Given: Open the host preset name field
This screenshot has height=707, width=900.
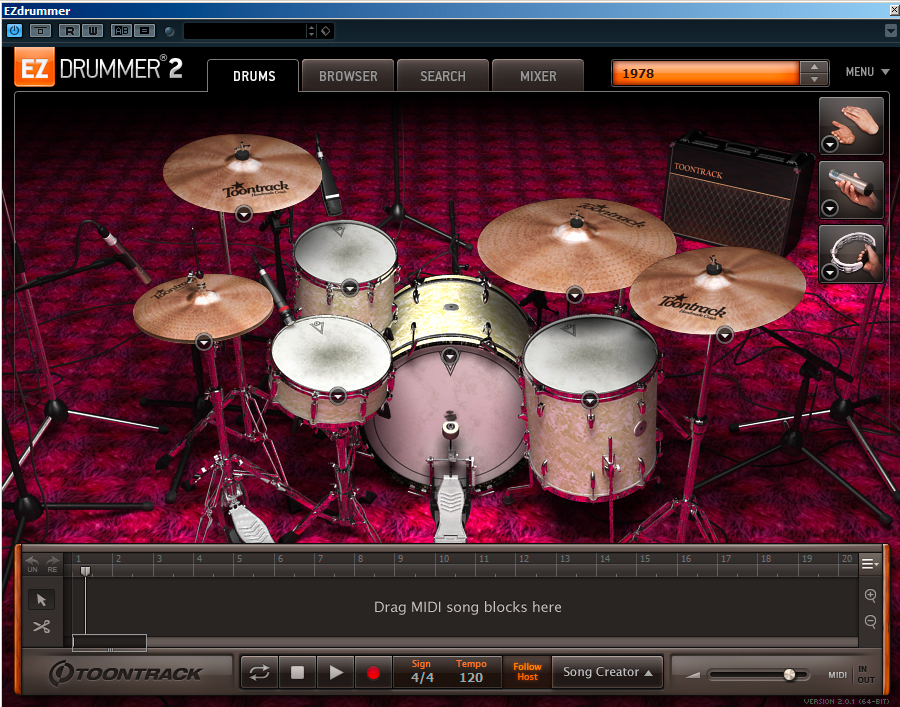Looking at the screenshot, I should pyautogui.click(x=245, y=31).
